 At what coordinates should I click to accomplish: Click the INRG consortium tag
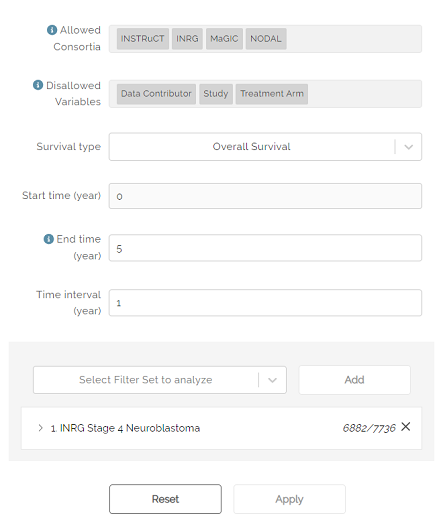click(x=187, y=39)
